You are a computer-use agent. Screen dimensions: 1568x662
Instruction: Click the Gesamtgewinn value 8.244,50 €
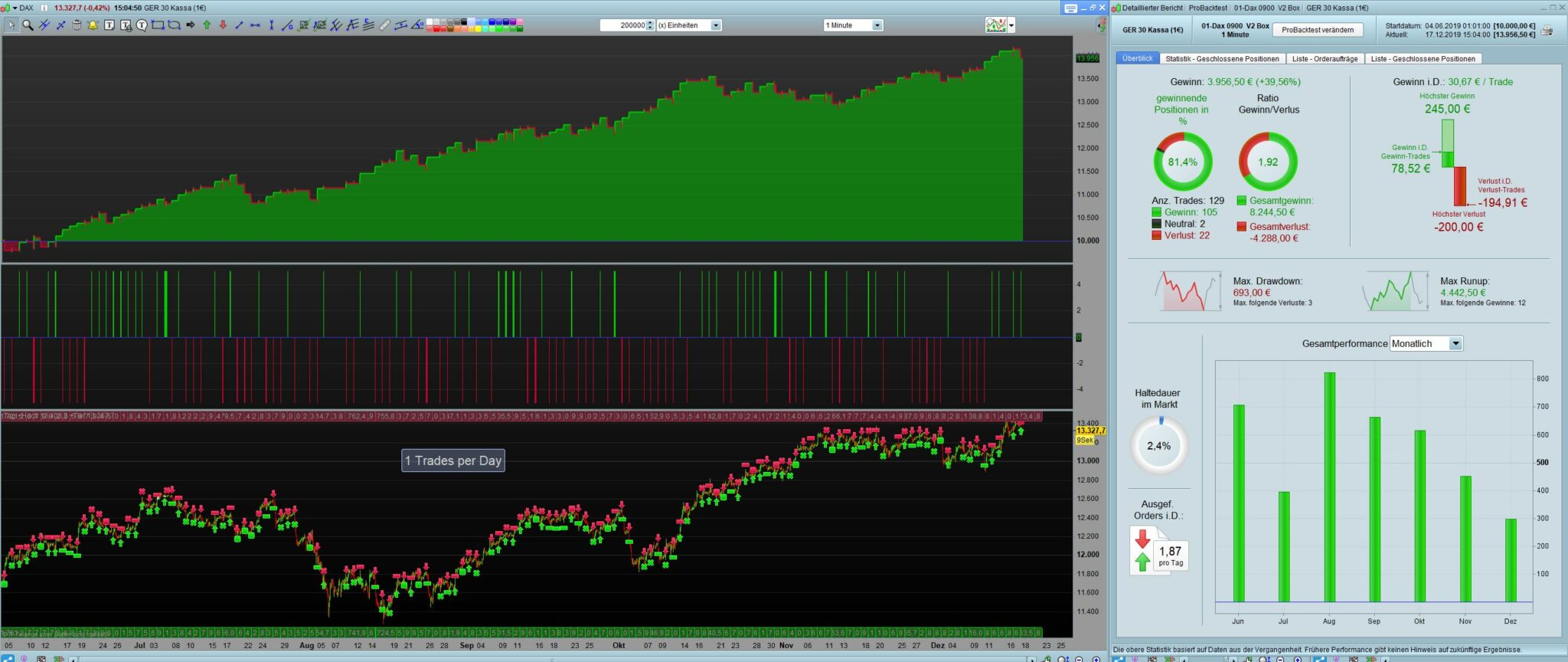click(x=1272, y=212)
